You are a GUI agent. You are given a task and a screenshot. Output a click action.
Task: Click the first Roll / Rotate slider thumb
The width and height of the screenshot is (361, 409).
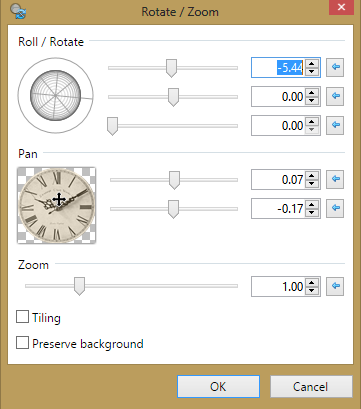click(171, 68)
